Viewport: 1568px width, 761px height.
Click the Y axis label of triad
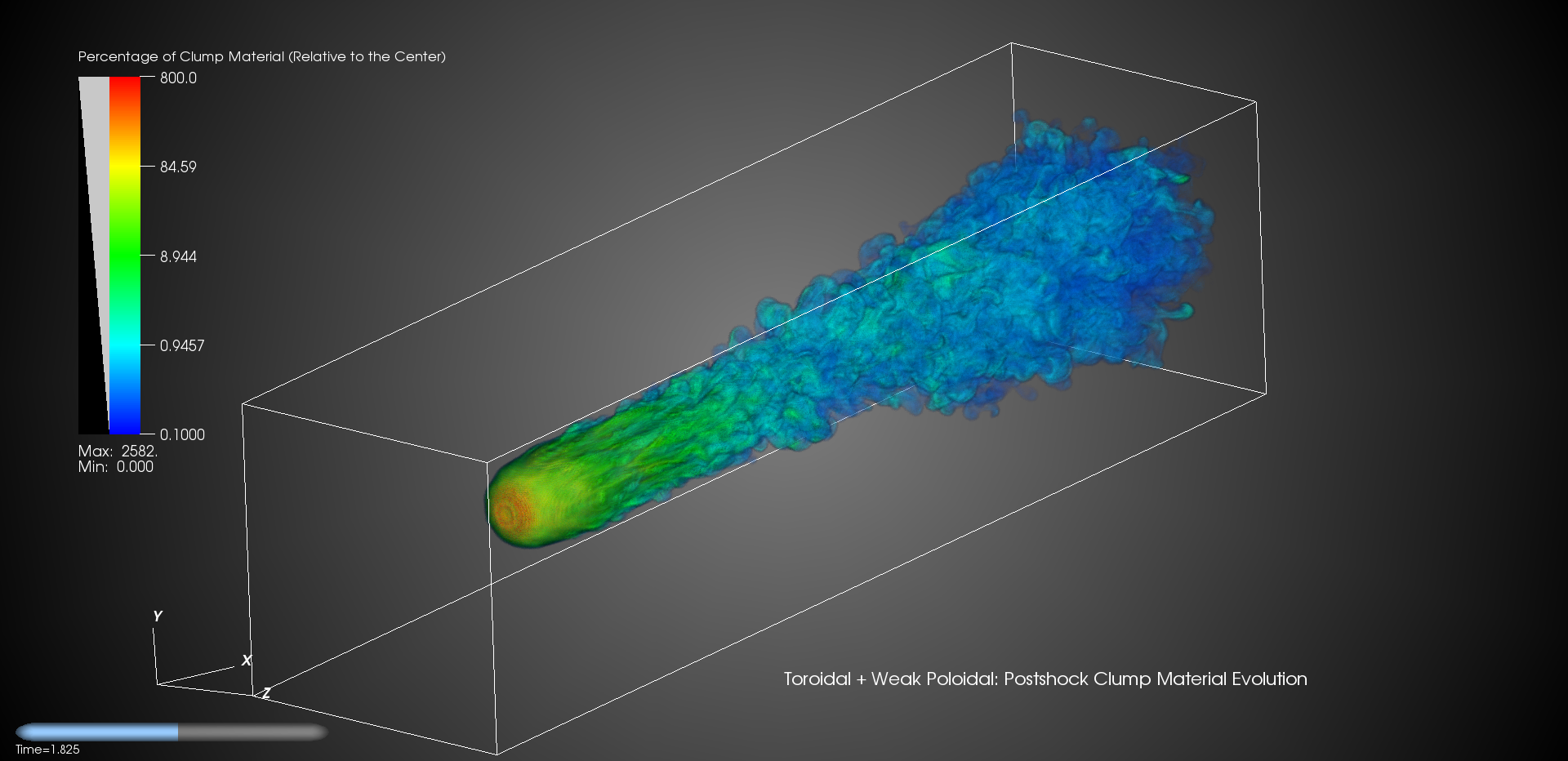[x=158, y=616]
